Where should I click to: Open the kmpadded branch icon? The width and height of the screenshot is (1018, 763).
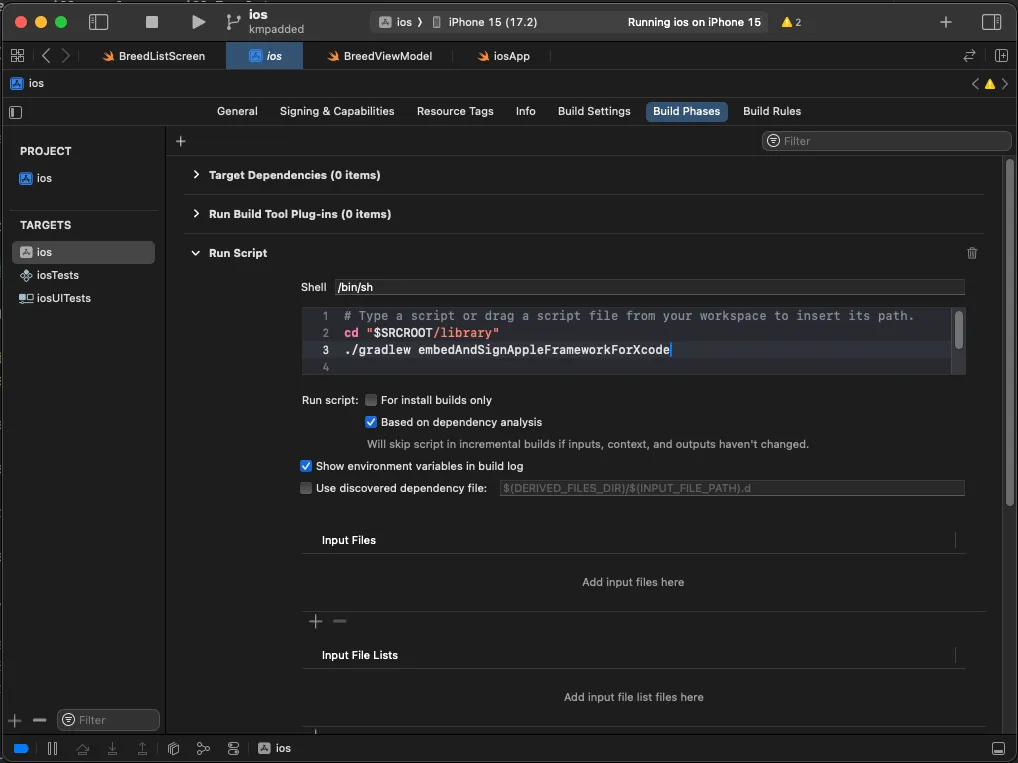pos(233,22)
